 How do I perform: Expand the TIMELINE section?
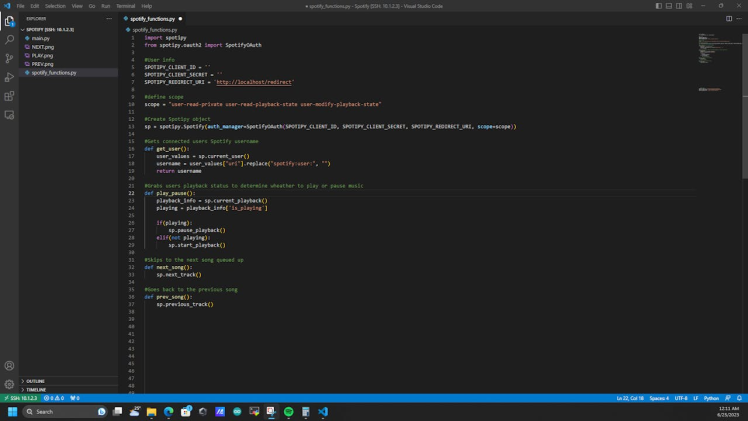(x=35, y=390)
